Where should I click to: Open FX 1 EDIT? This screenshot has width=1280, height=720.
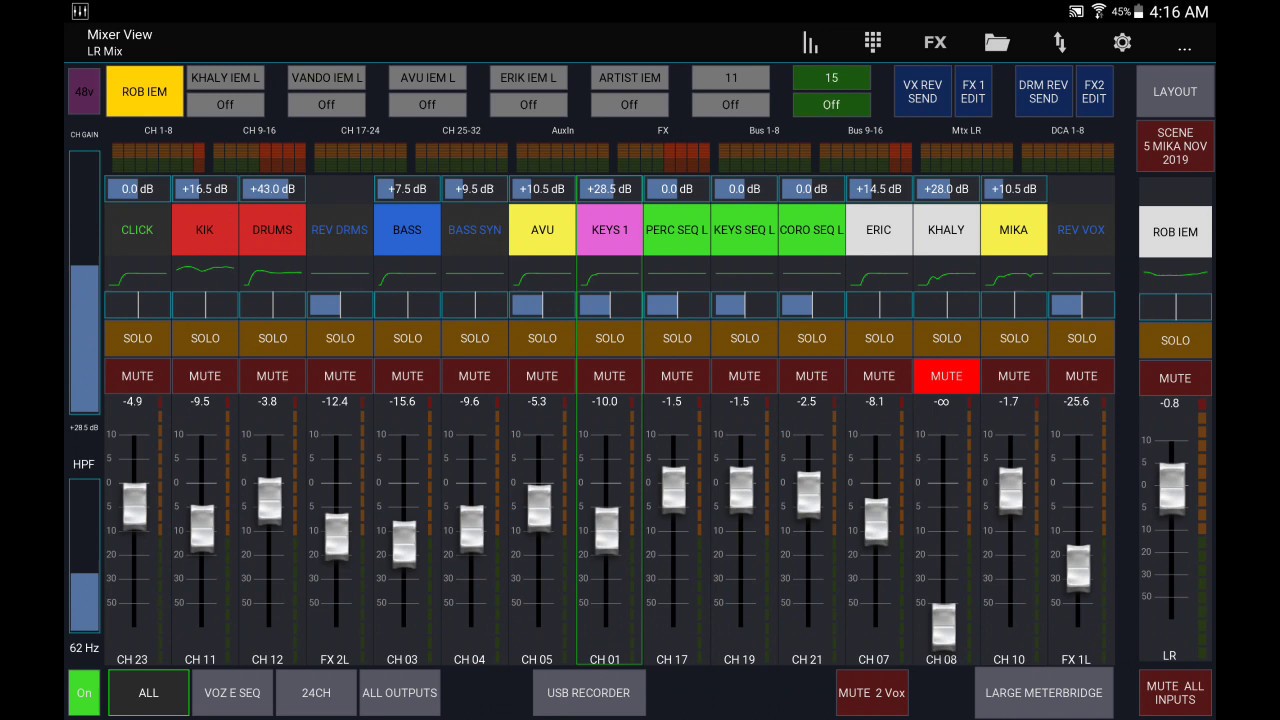click(973, 92)
